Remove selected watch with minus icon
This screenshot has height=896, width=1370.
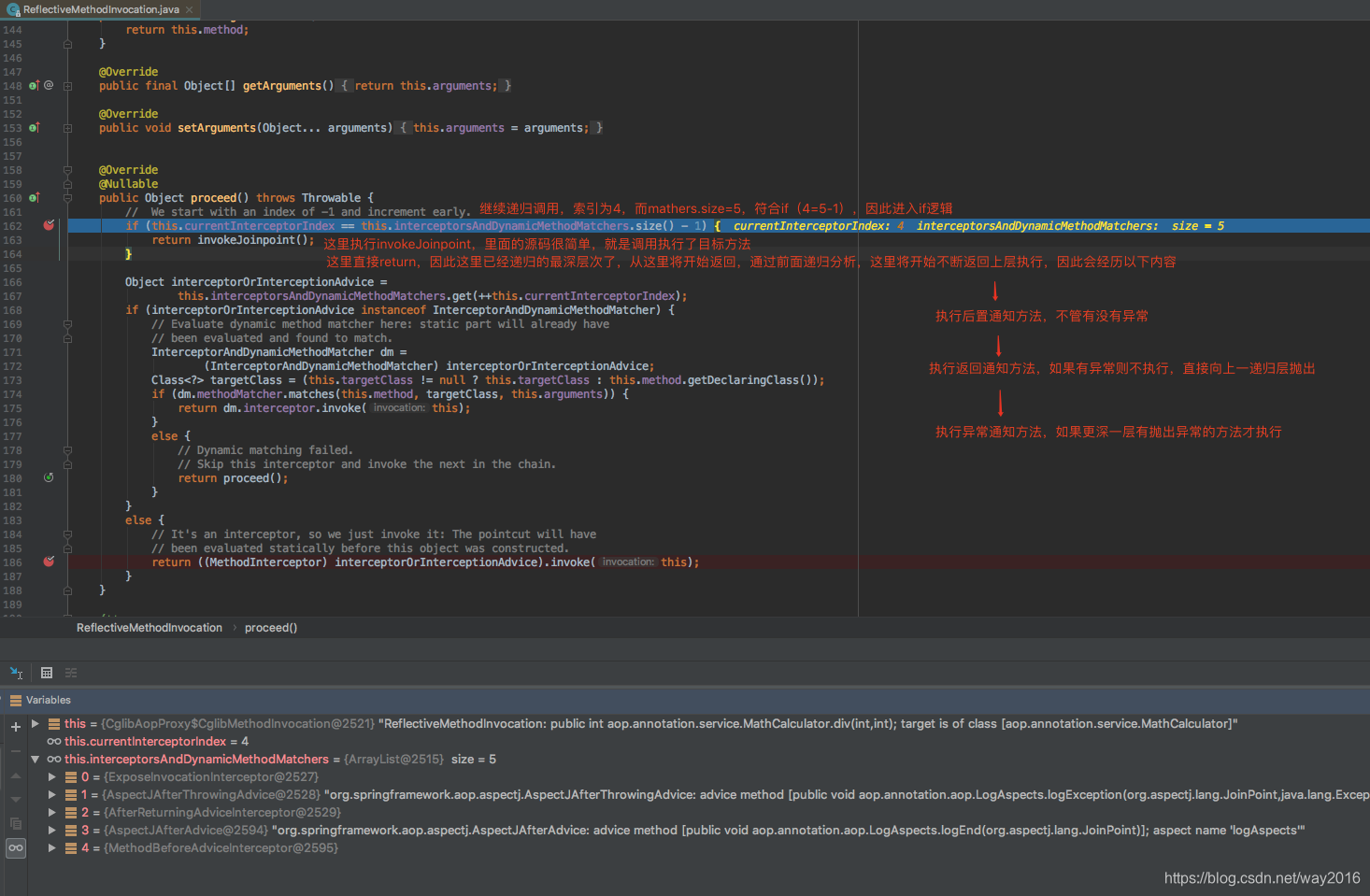tap(15, 751)
